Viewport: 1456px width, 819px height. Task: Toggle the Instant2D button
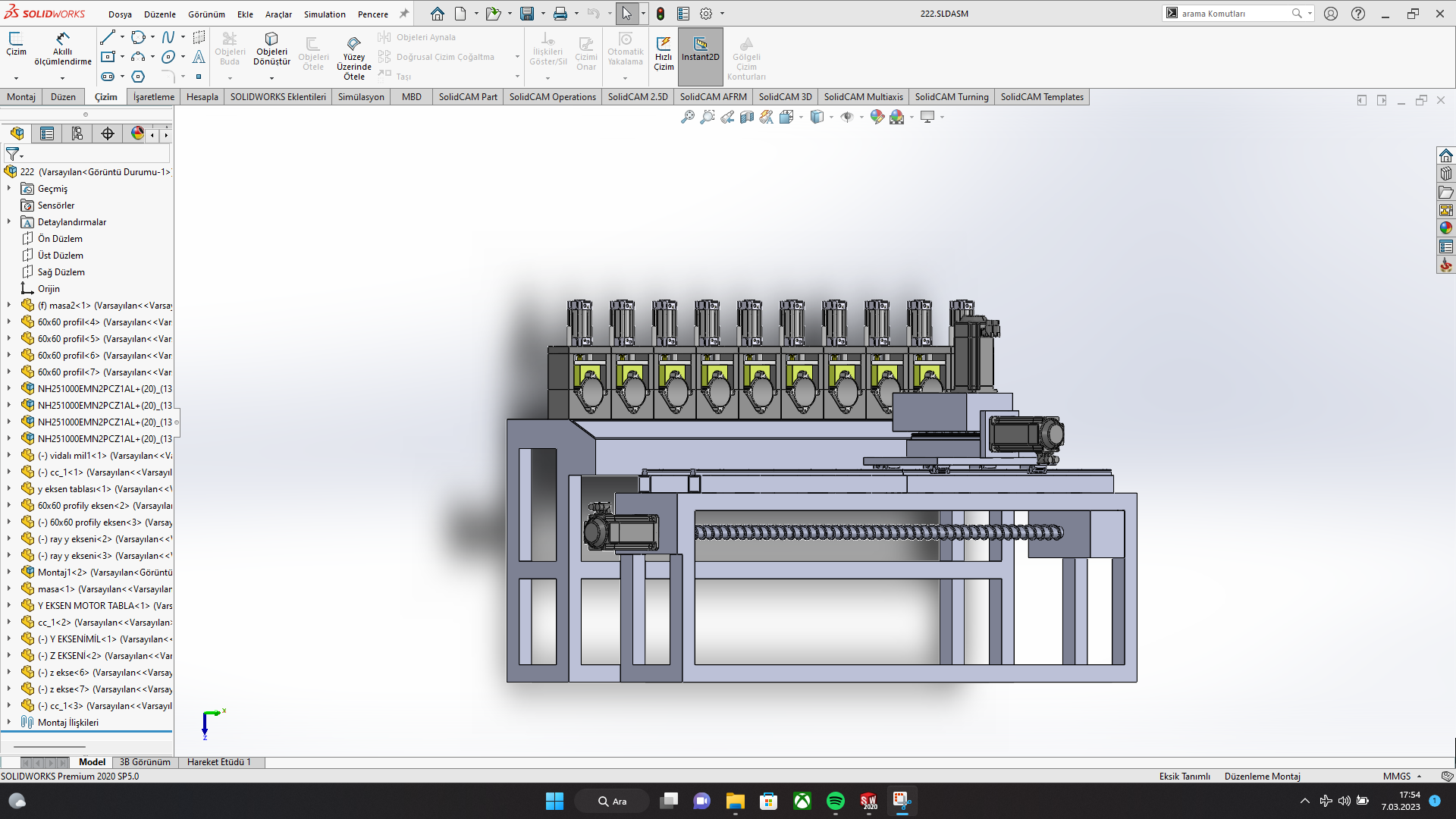[x=700, y=49]
